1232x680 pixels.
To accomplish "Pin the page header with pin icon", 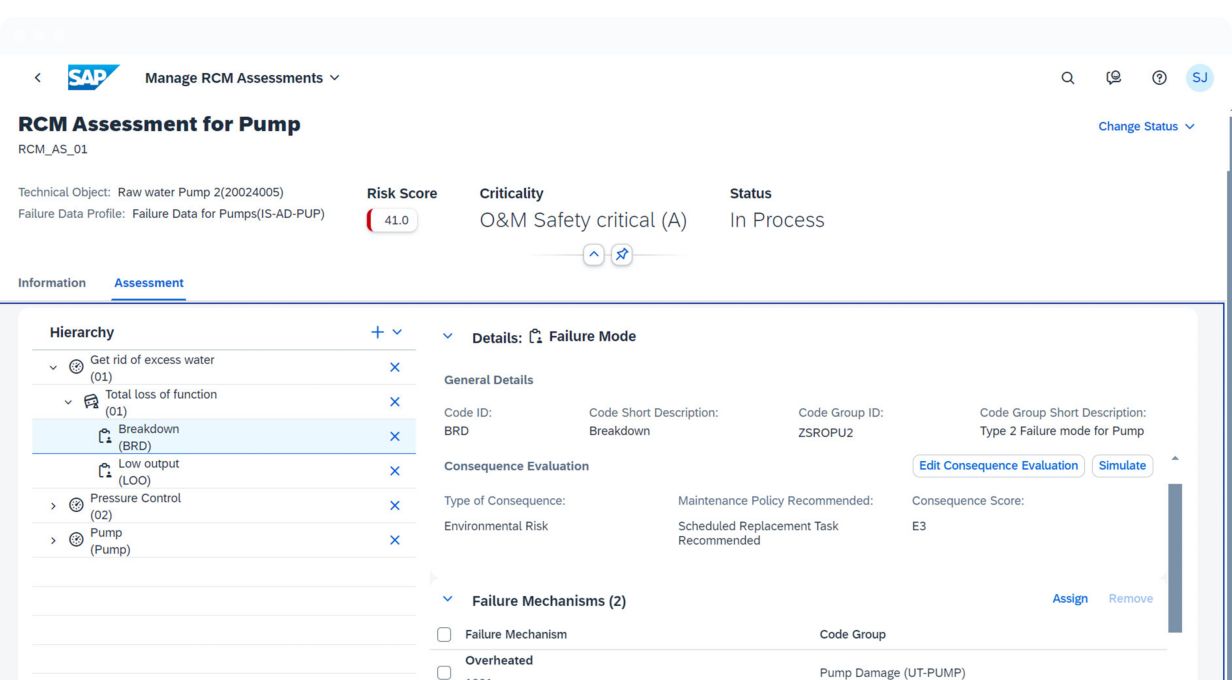I will [622, 255].
